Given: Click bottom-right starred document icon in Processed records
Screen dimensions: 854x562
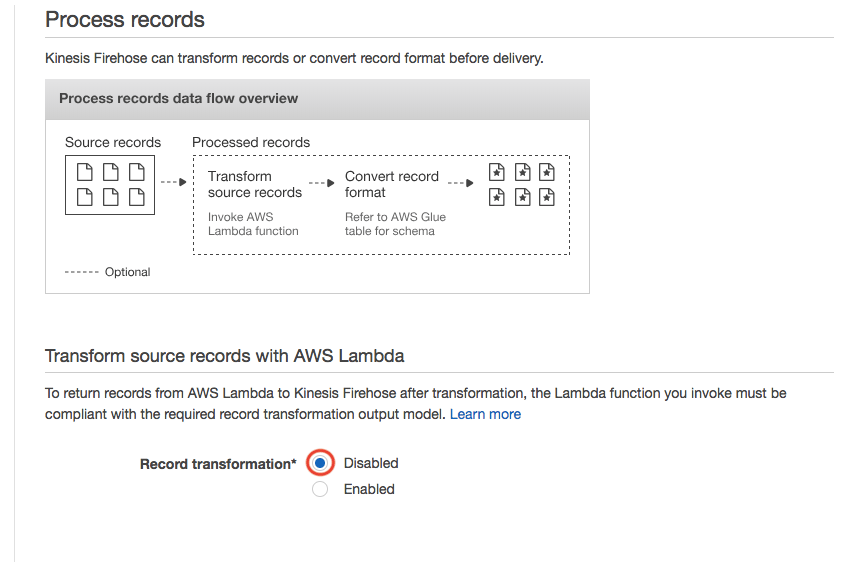Looking at the screenshot, I should click(547, 197).
